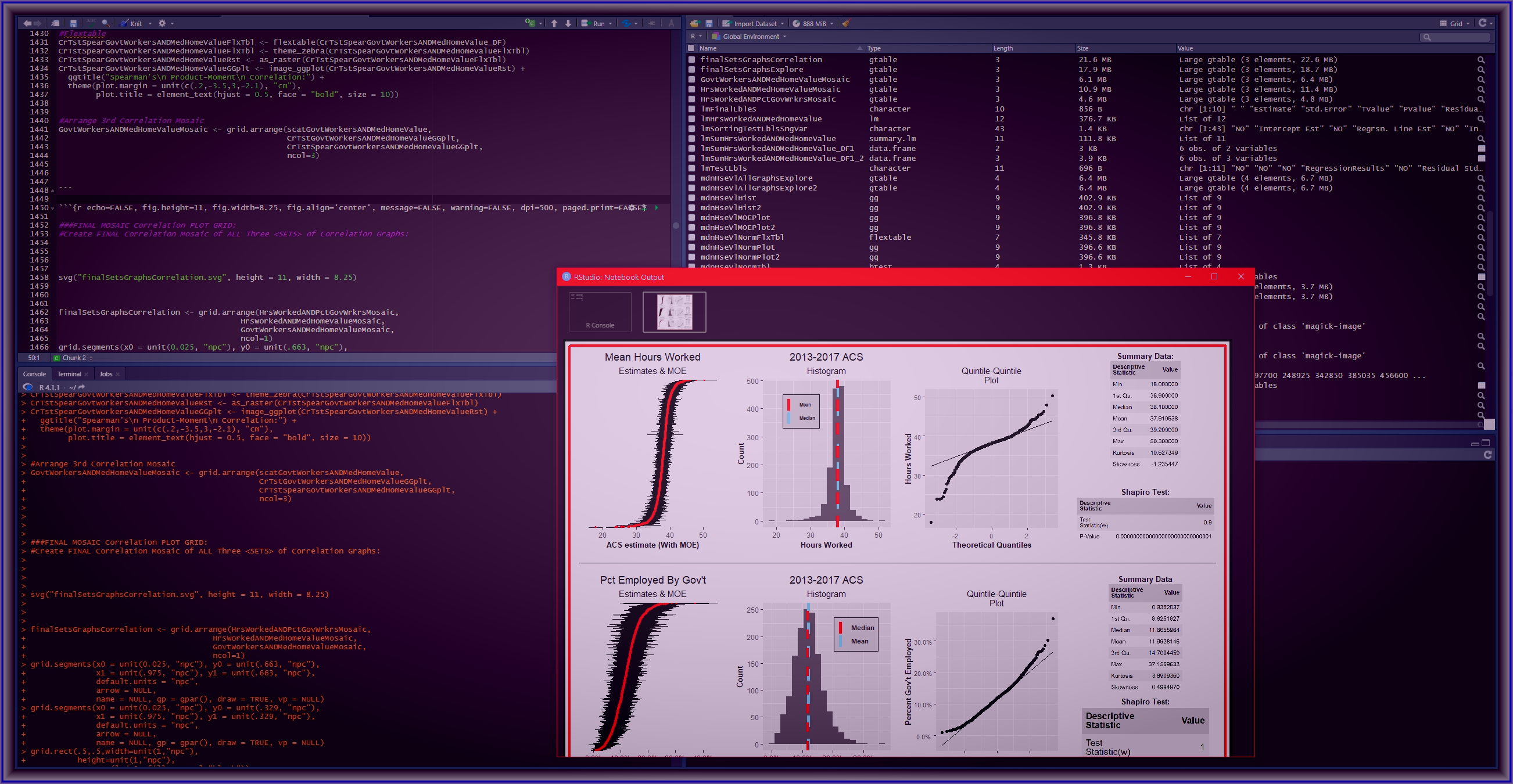Save the current document in editor toolbar
Image resolution: width=1513 pixels, height=784 pixels.
(x=73, y=23)
